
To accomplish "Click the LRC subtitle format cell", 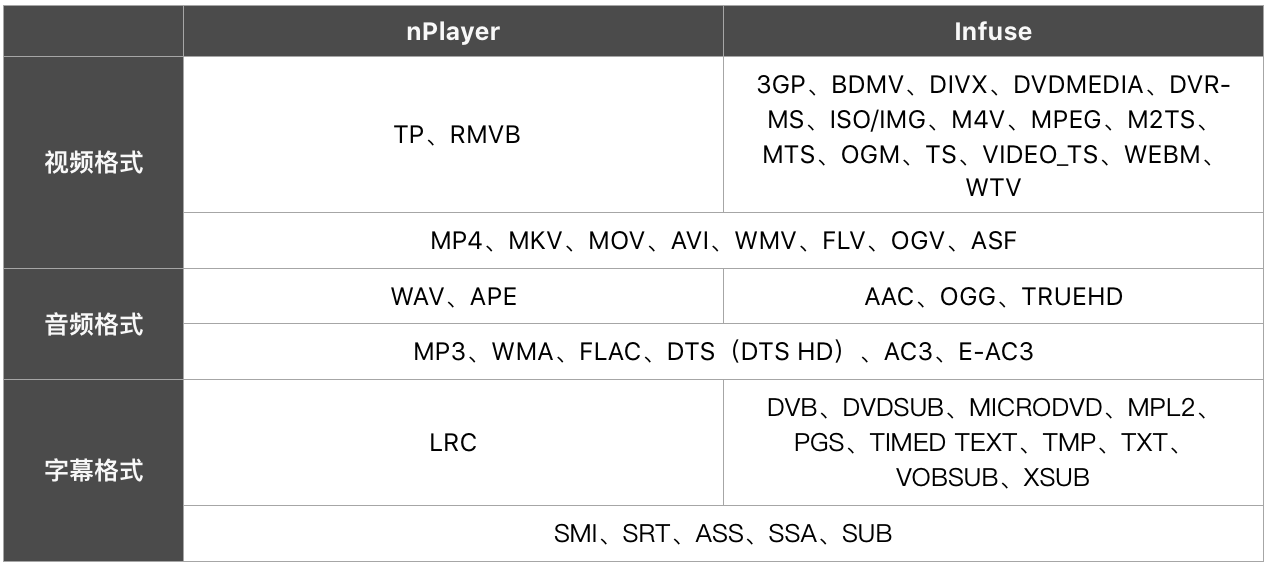I will coord(453,443).
